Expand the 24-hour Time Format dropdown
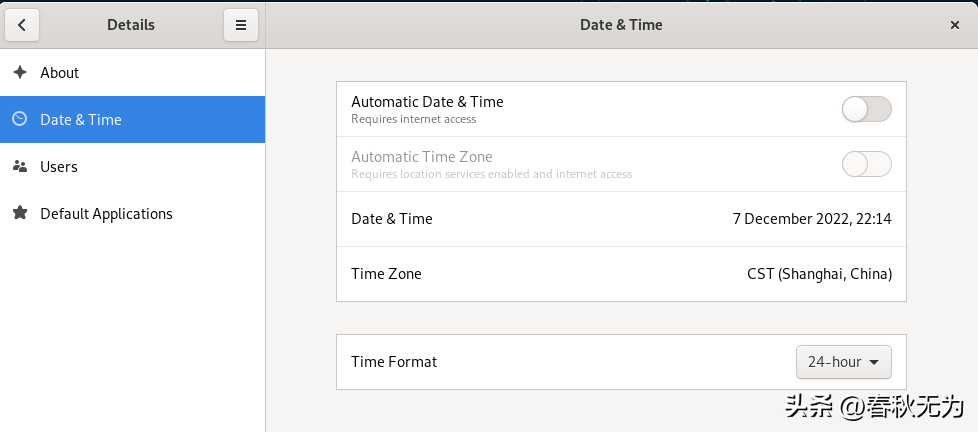Screen dimensions: 978x432 843,362
